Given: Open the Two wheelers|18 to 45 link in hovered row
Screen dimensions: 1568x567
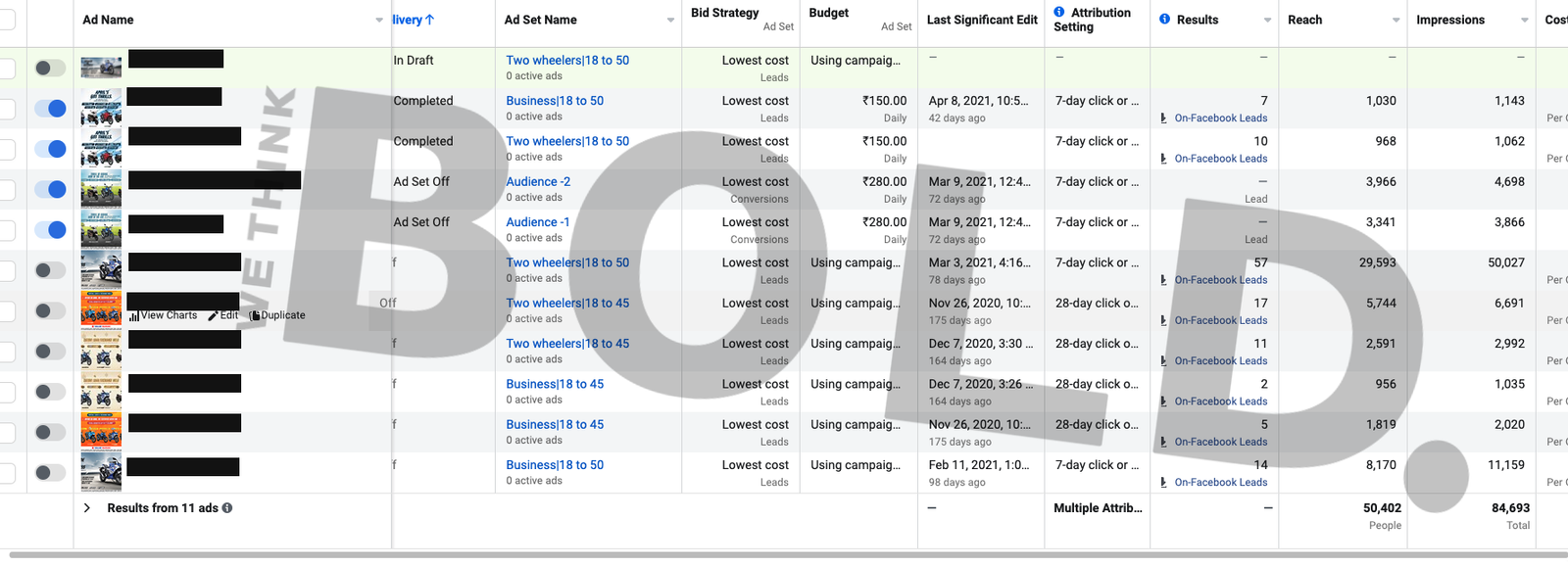Looking at the screenshot, I should 567,304.
